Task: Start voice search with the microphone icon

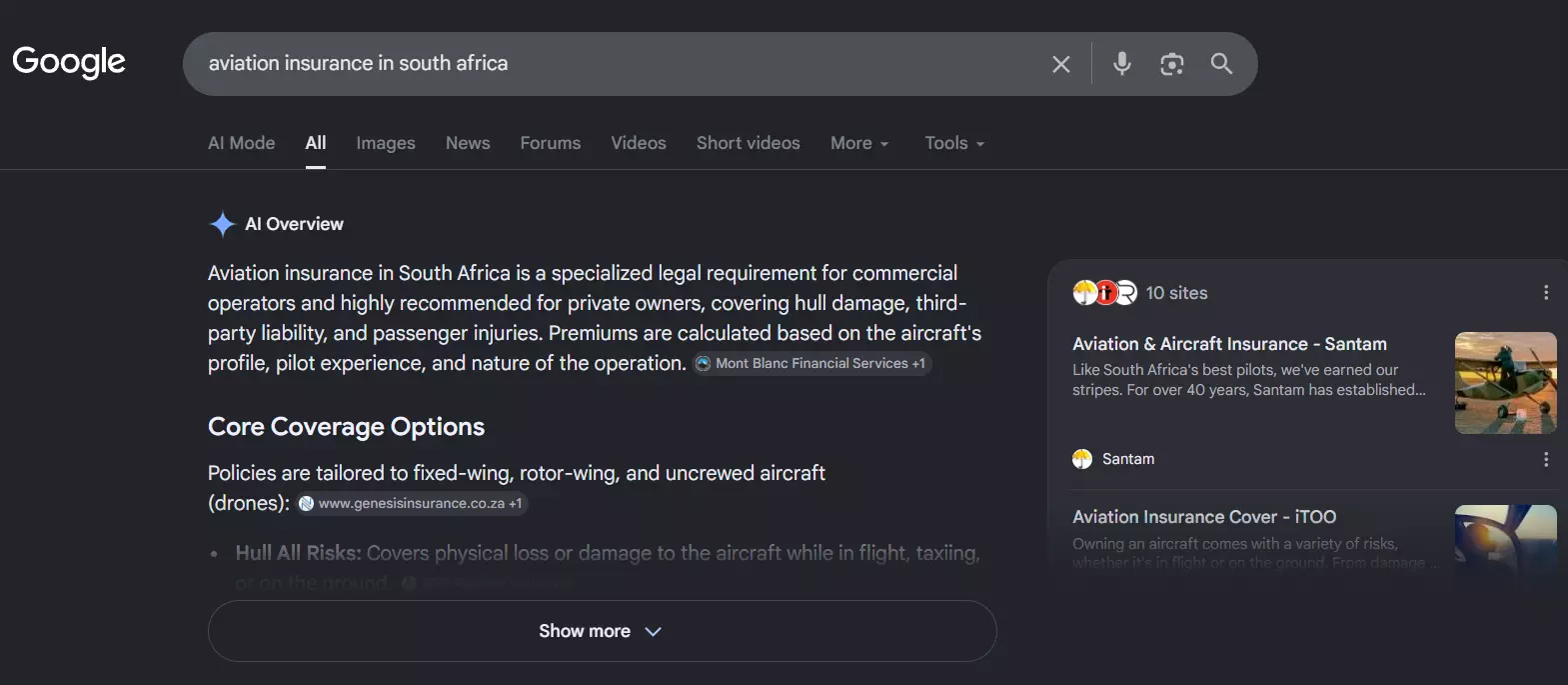Action: [1122, 64]
